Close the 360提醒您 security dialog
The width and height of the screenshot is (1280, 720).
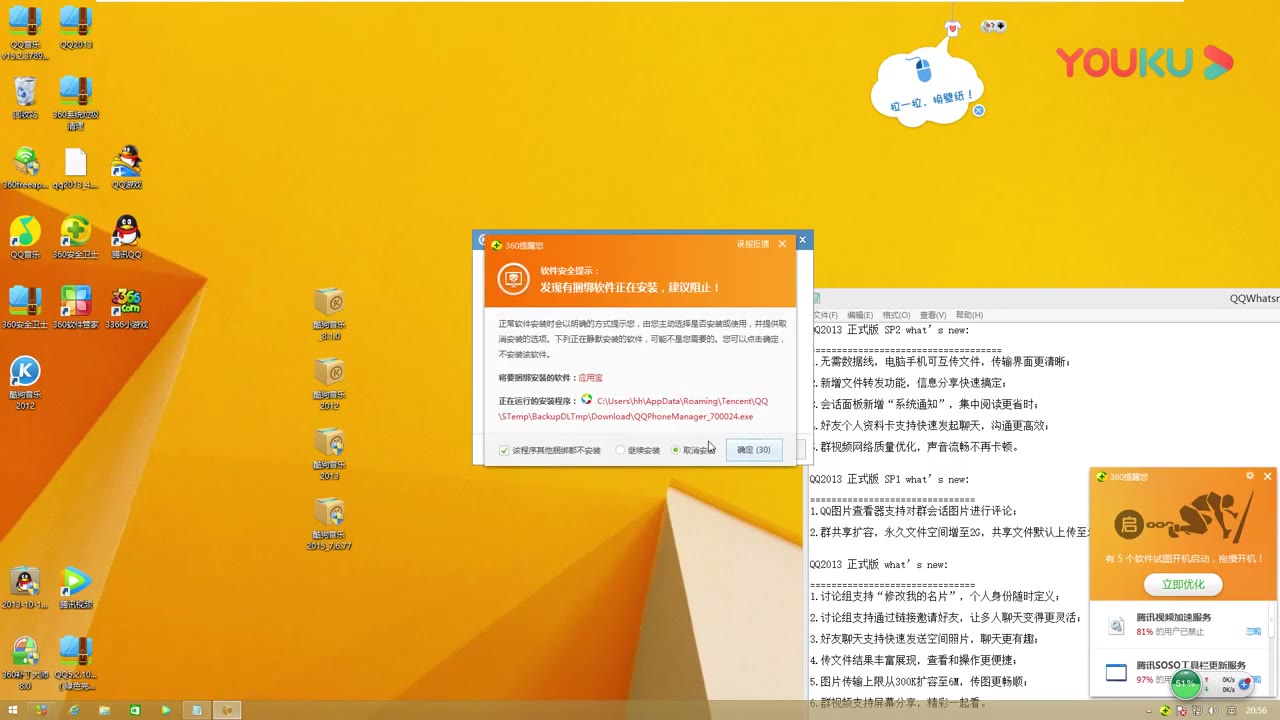click(x=782, y=244)
